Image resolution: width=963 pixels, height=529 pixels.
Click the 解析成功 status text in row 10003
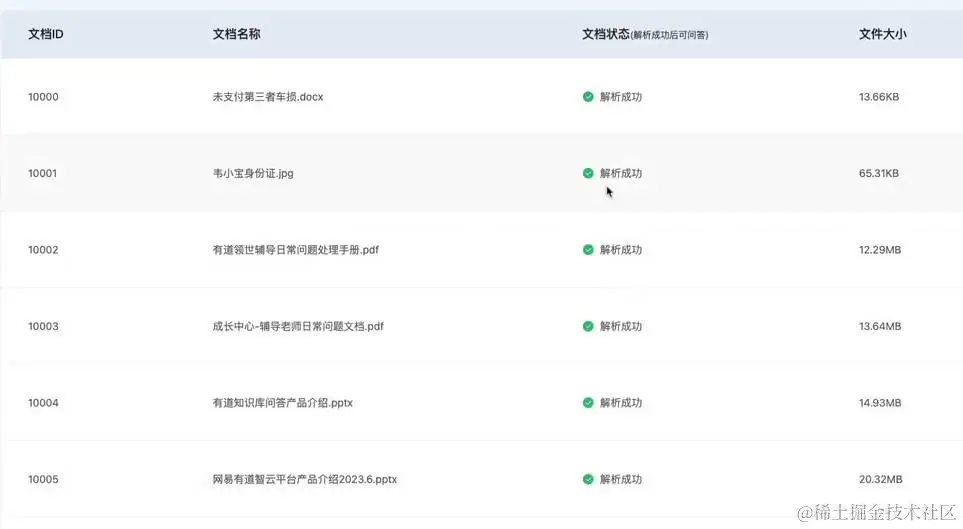[x=621, y=326]
